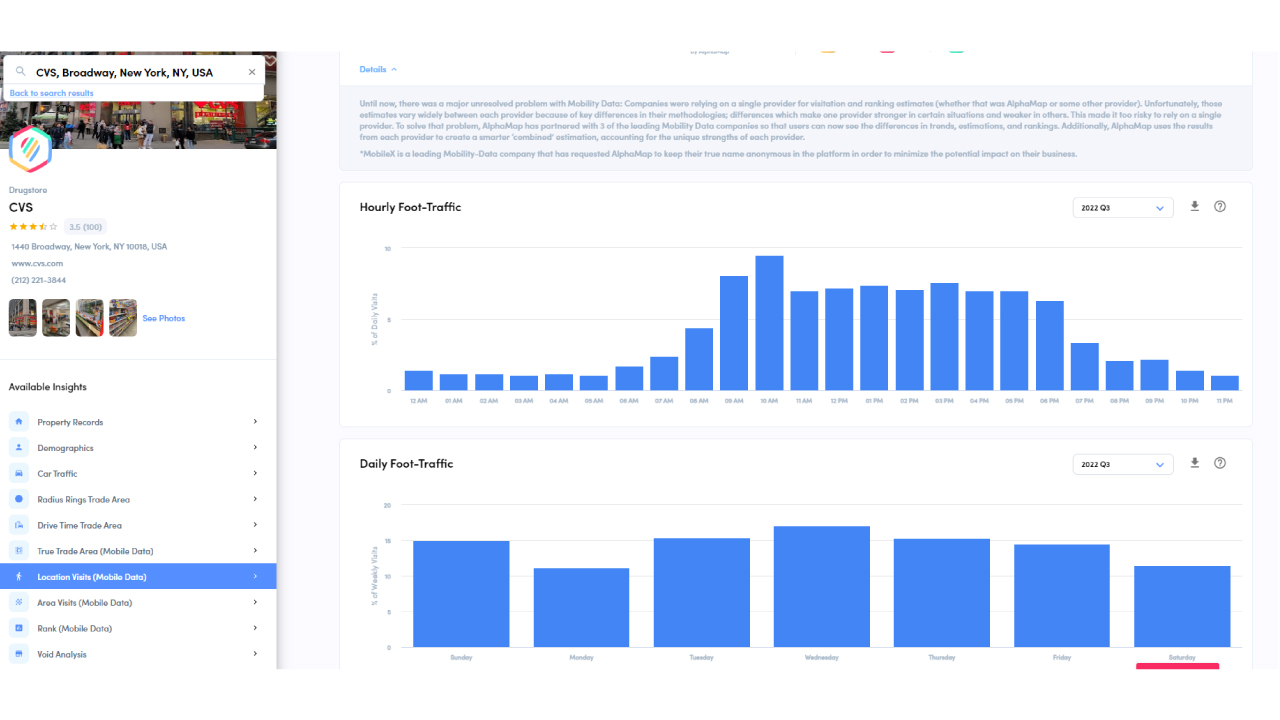Open the Daily Foot-Traffic quarter dropdown
This screenshot has height=720, width=1280.
[x=1123, y=464]
